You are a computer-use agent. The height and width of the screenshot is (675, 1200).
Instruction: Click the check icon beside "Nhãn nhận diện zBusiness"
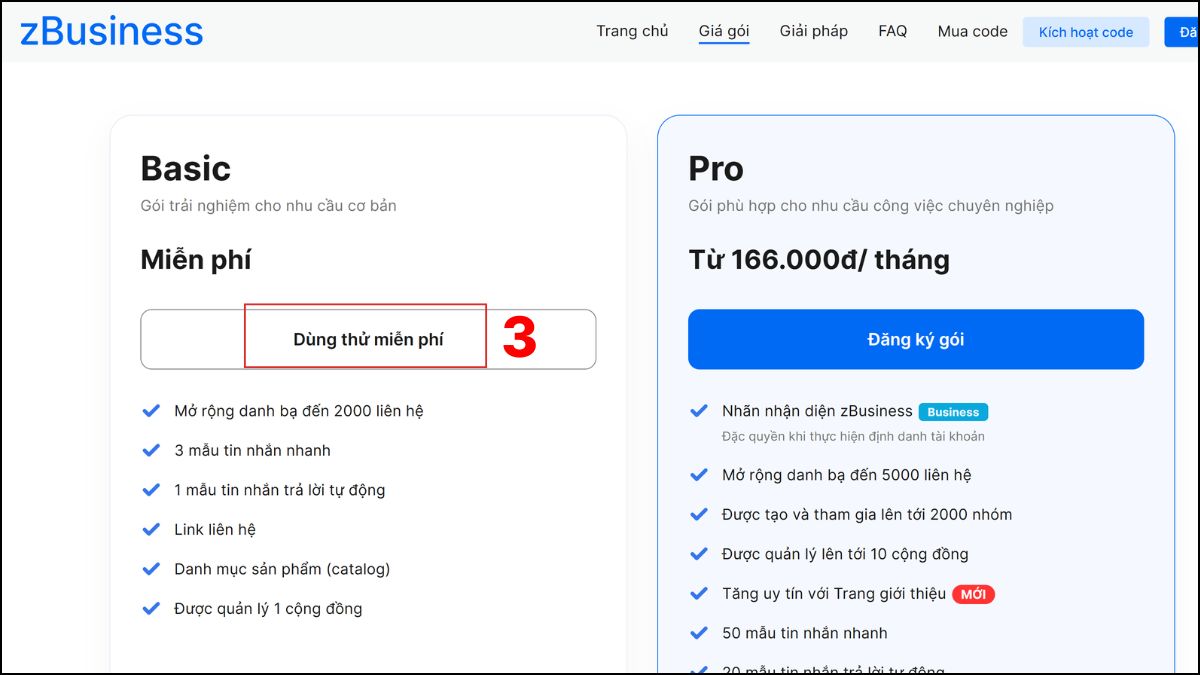[698, 411]
